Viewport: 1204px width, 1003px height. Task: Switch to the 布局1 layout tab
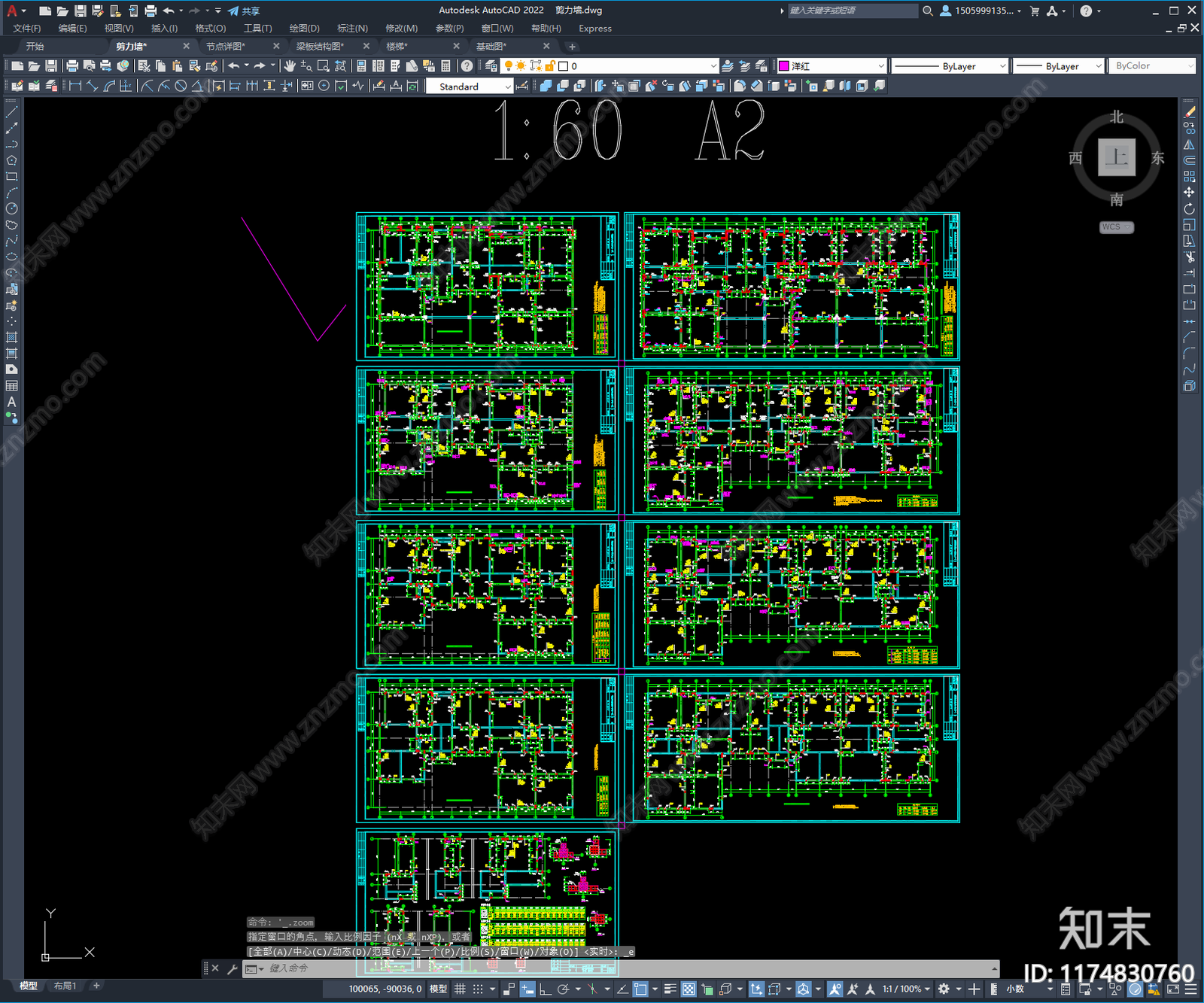65,986
